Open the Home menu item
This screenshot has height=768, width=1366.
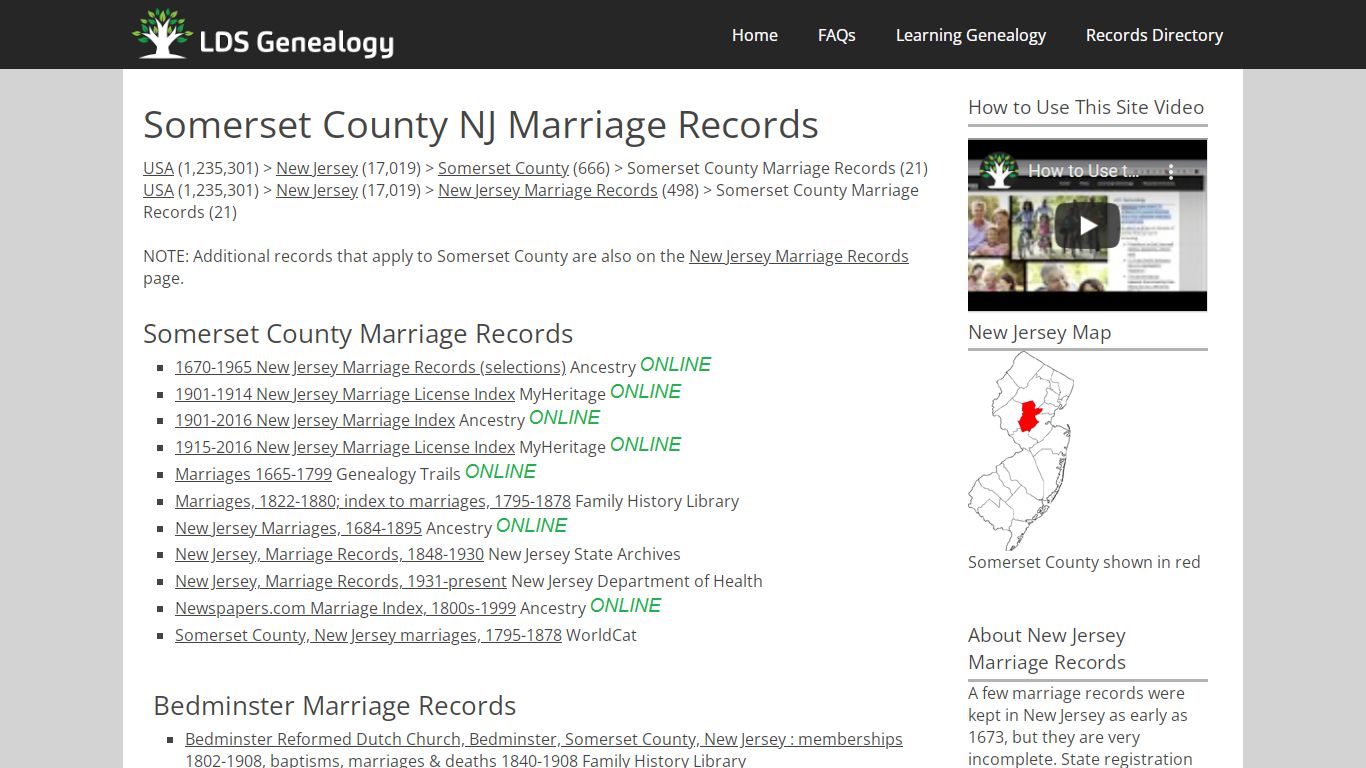tap(755, 35)
